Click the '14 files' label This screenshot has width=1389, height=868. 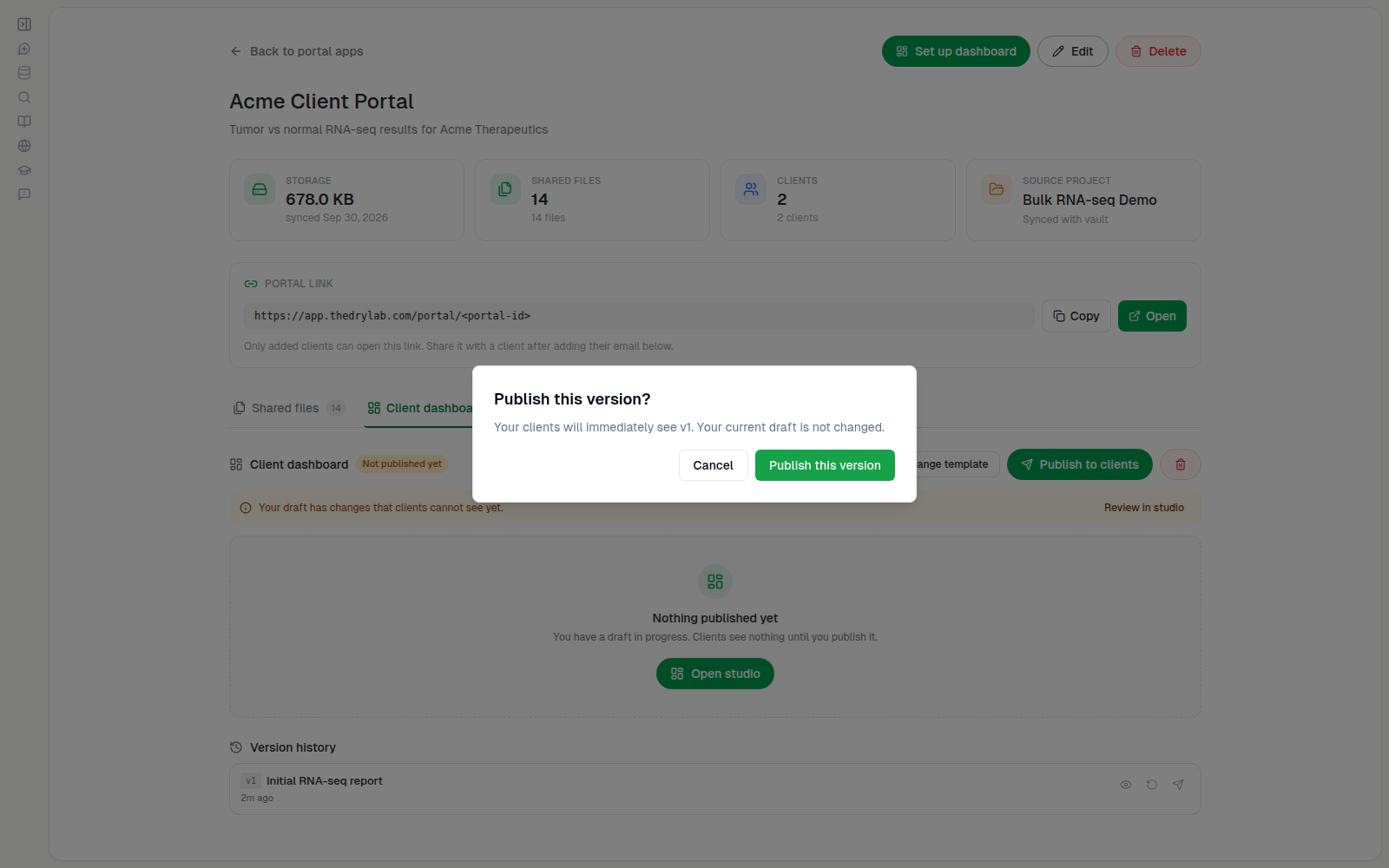[x=548, y=218]
